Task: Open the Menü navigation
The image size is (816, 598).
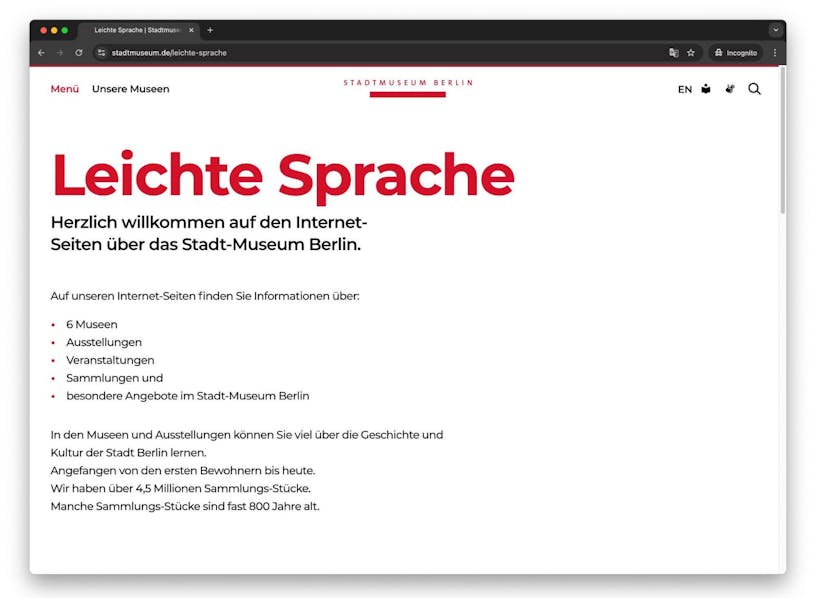Action: coord(65,89)
